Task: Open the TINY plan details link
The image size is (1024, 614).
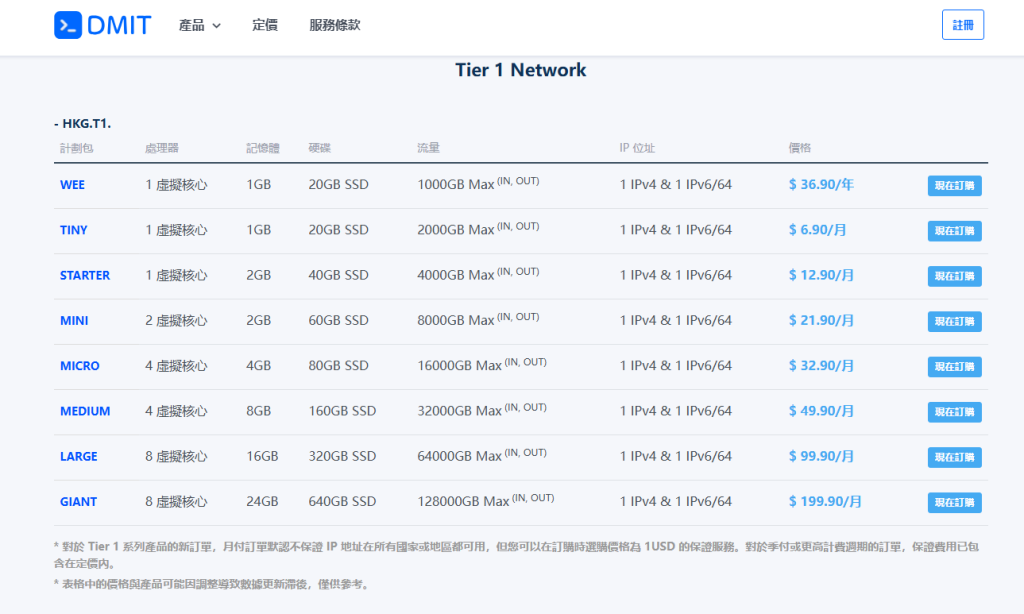Action: click(73, 230)
